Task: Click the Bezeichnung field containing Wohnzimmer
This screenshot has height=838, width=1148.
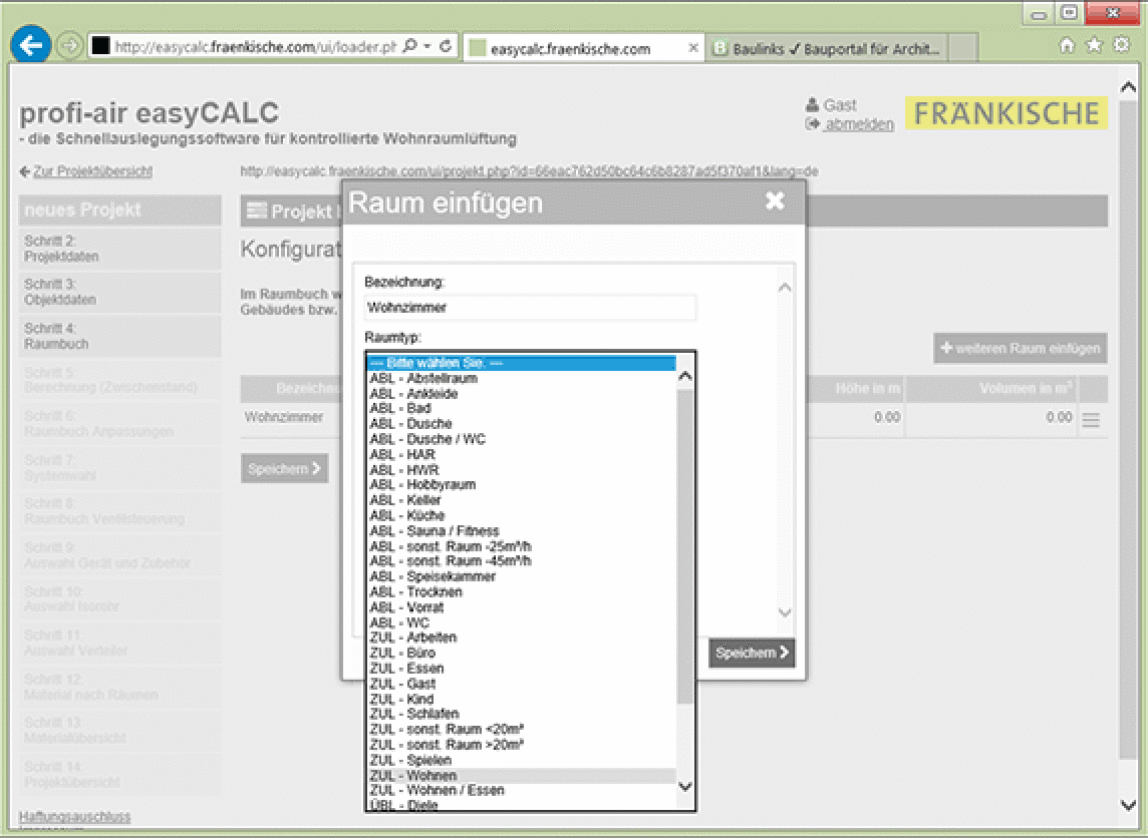Action: tap(530, 307)
